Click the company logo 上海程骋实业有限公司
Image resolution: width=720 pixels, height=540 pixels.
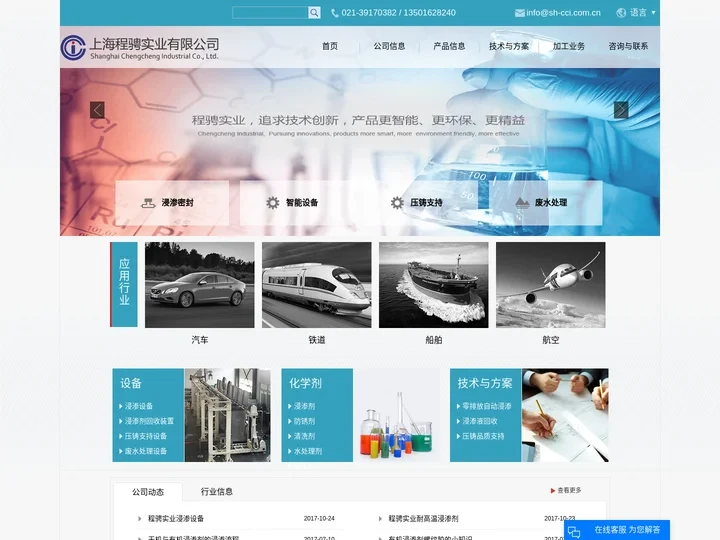pyautogui.click(x=139, y=47)
